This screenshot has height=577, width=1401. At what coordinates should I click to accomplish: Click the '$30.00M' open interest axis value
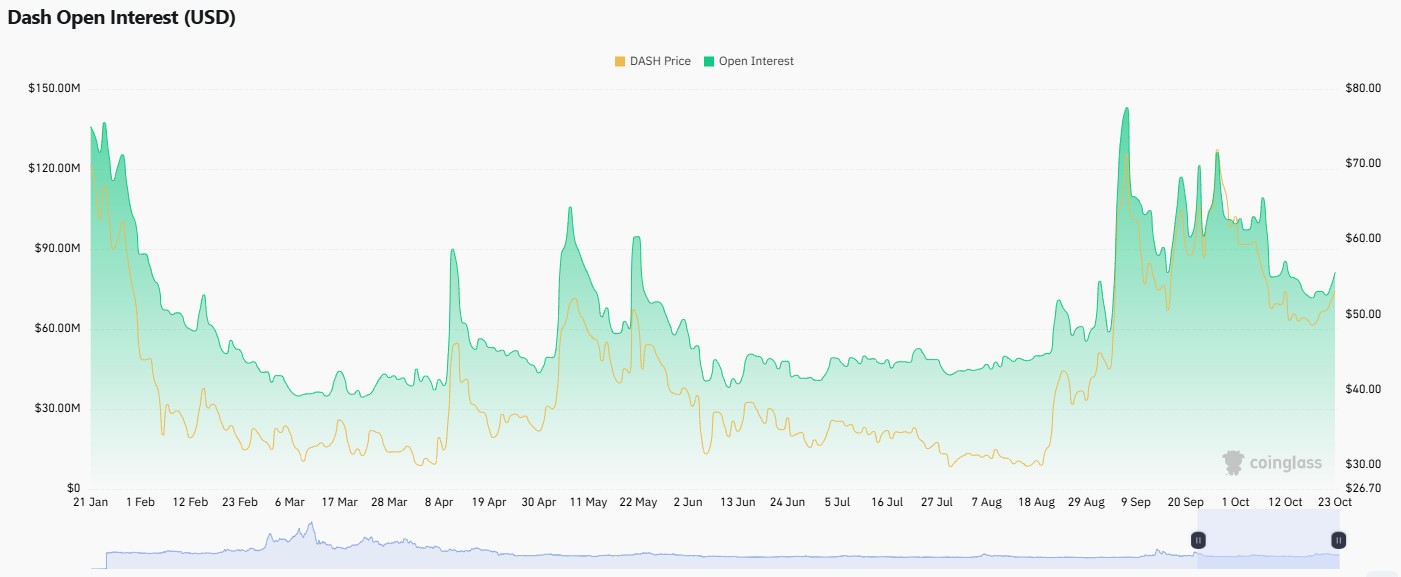[x=58, y=408]
